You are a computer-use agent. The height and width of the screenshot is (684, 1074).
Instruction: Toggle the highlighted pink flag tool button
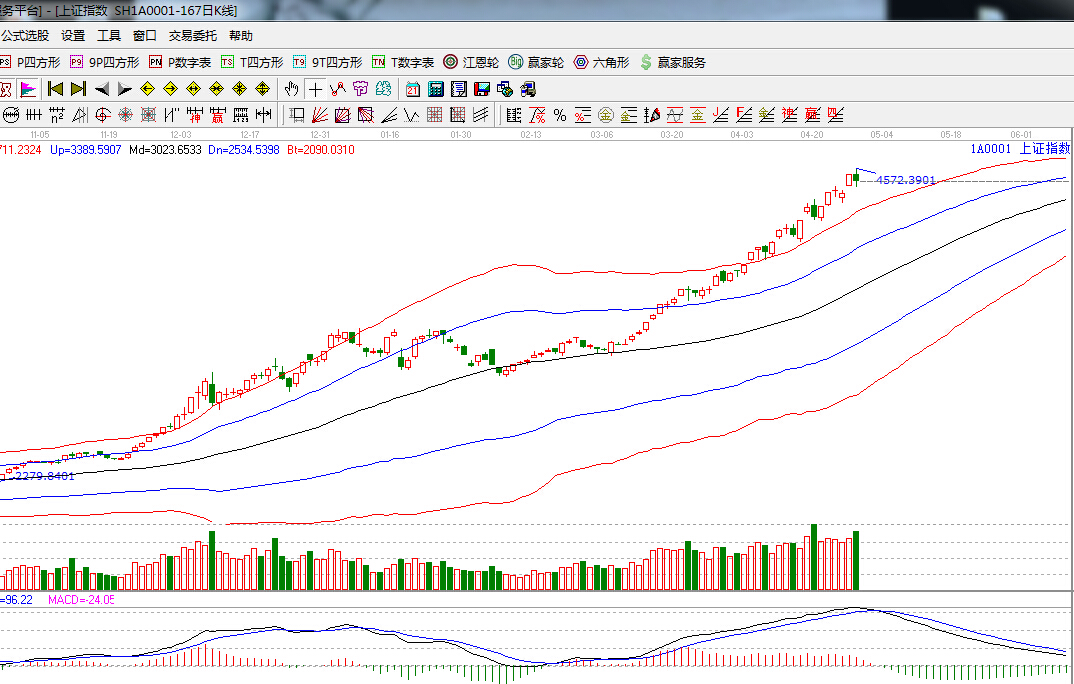(x=28, y=89)
